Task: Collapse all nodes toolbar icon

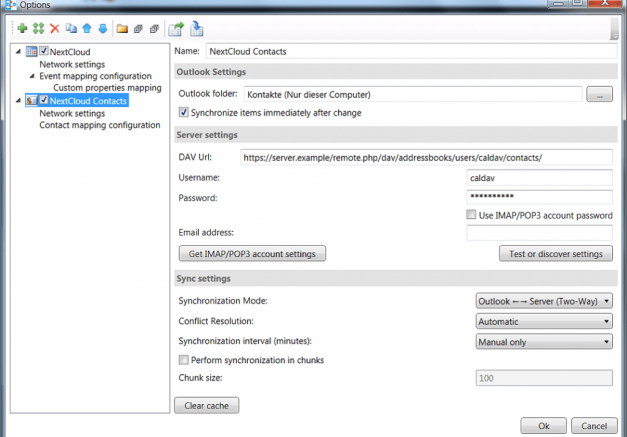Action: point(154,28)
